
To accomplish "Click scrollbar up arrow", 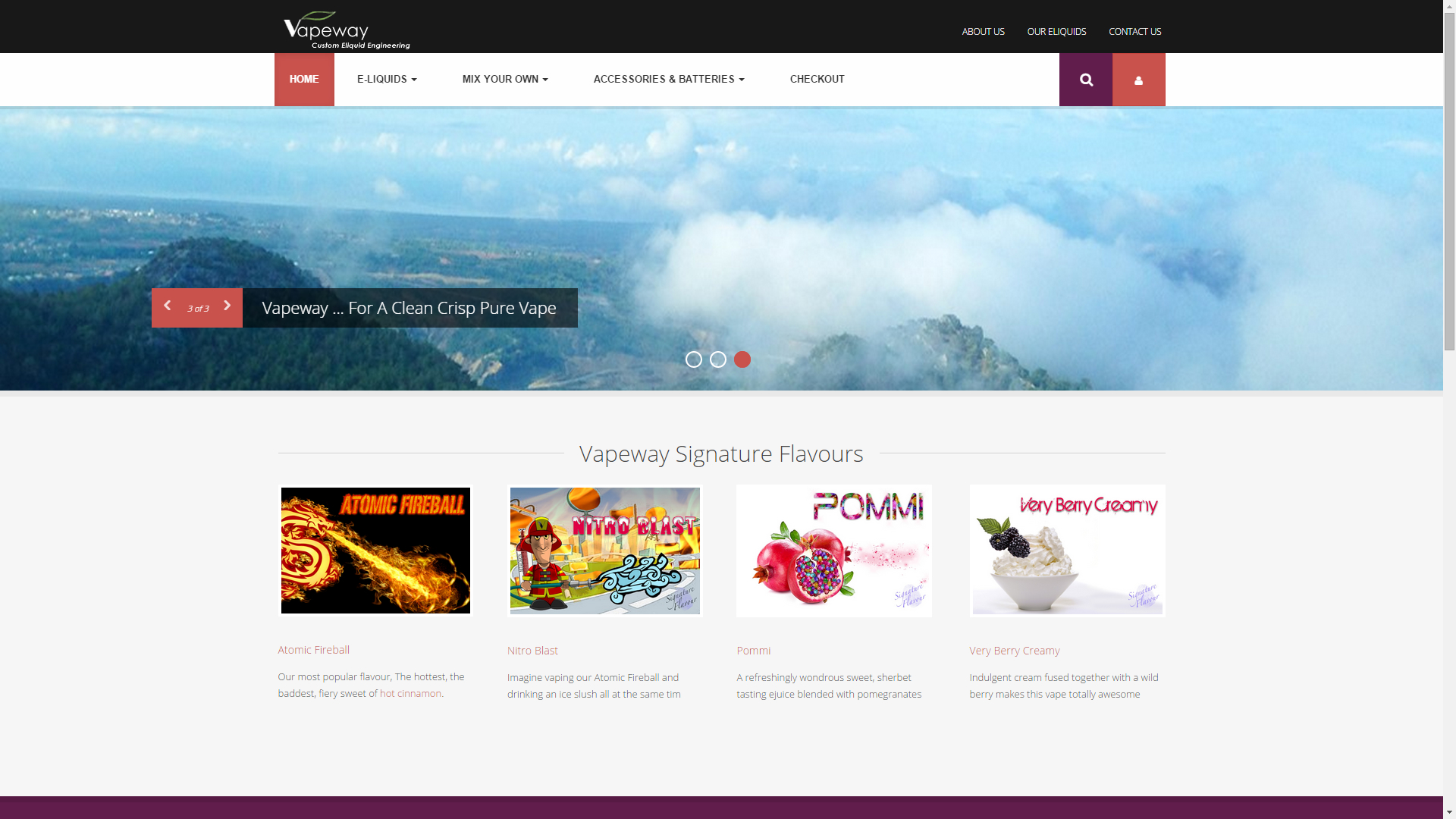I will [x=1449, y=6].
